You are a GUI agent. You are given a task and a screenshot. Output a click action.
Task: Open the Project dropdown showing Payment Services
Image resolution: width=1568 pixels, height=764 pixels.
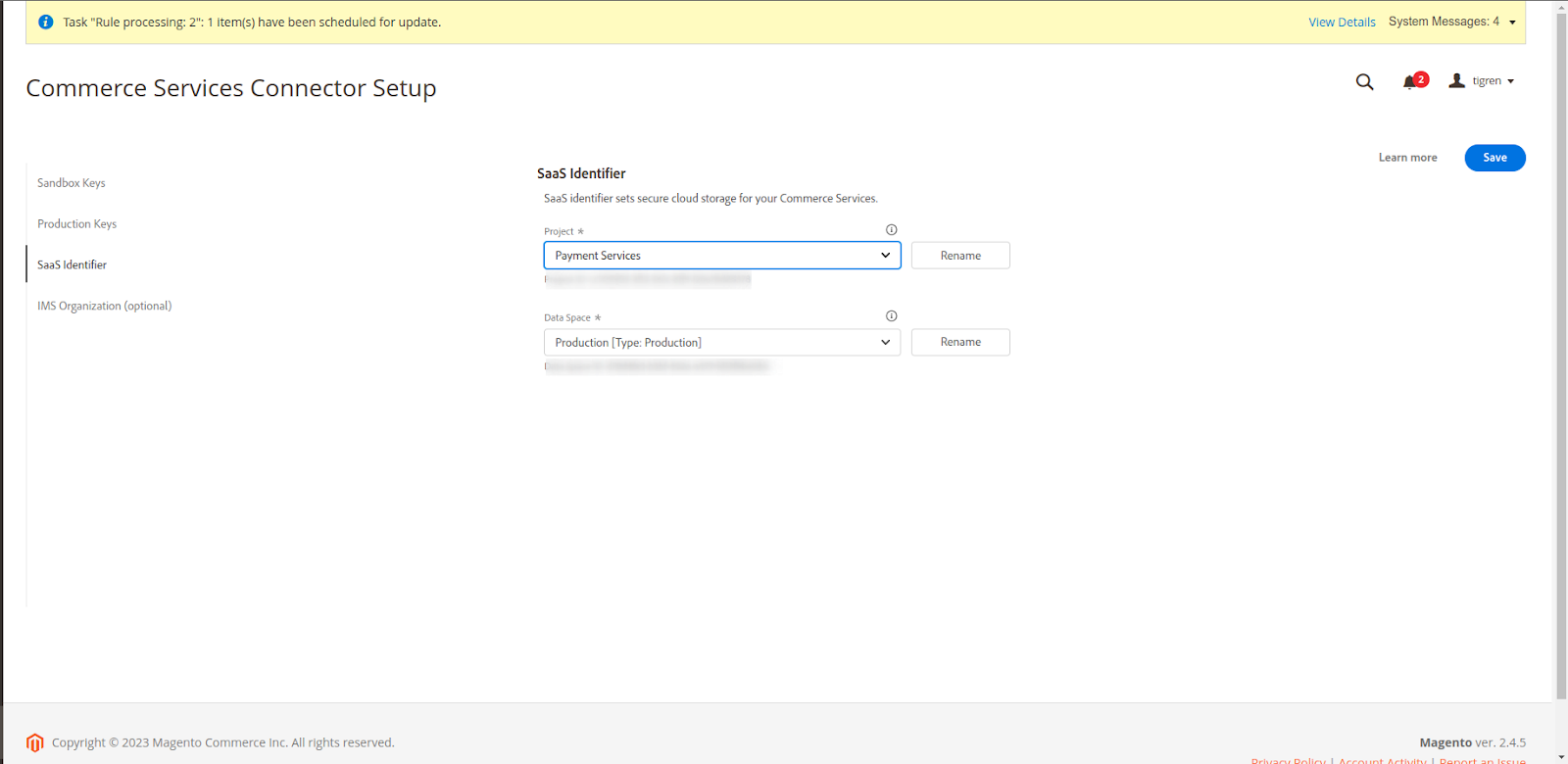click(722, 256)
